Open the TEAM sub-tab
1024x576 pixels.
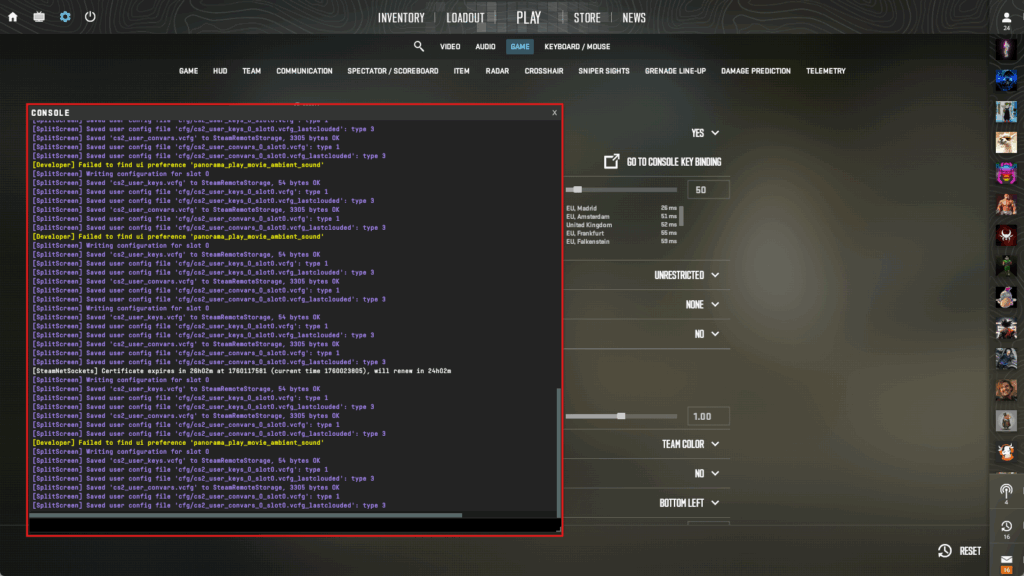click(251, 71)
